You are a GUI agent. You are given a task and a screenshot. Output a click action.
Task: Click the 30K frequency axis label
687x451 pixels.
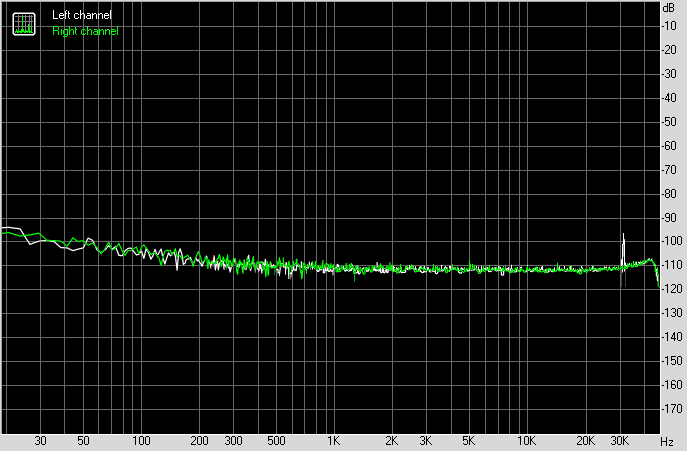pos(620,440)
